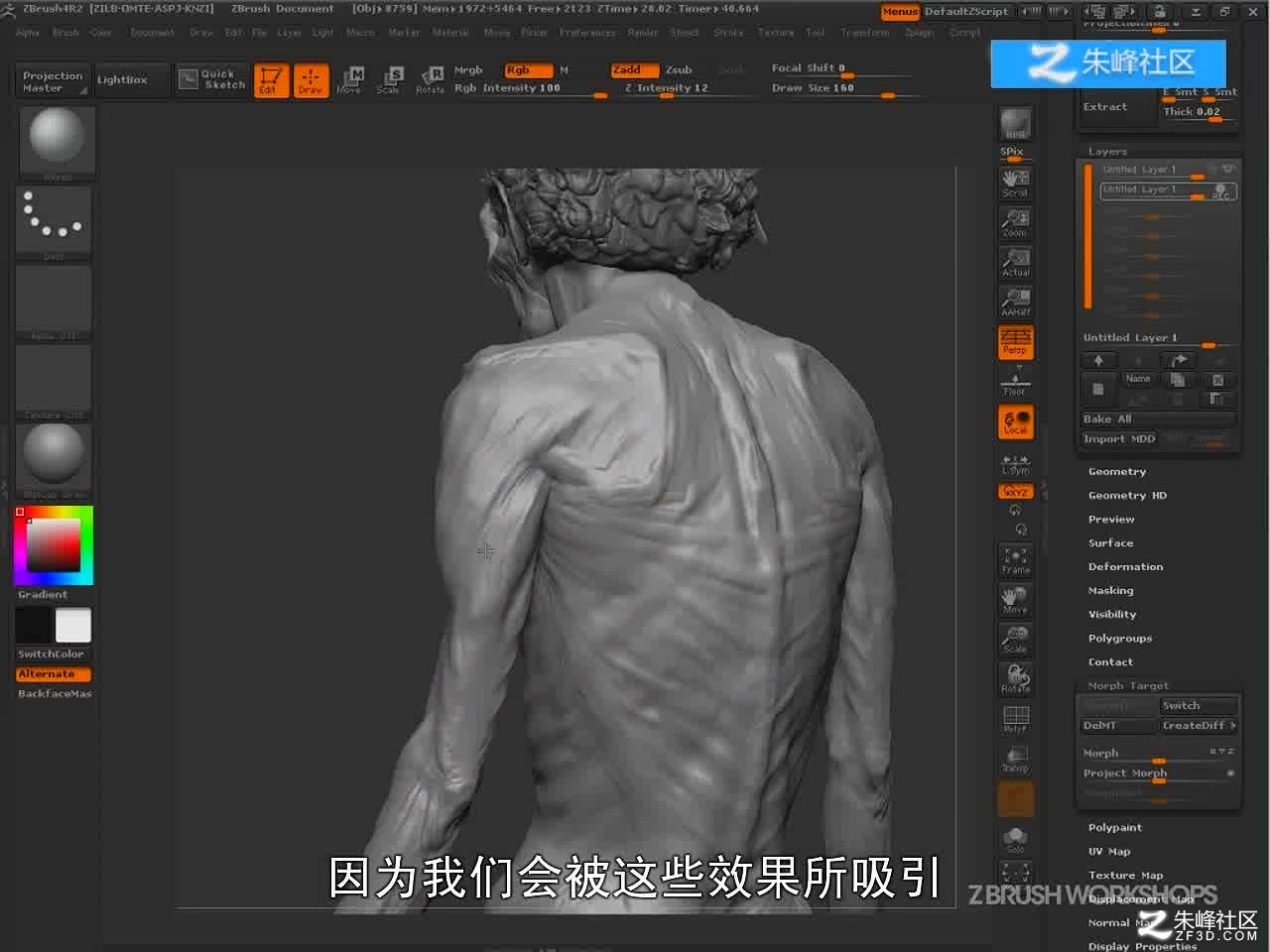Click the duplicate layer icon

click(1178, 379)
